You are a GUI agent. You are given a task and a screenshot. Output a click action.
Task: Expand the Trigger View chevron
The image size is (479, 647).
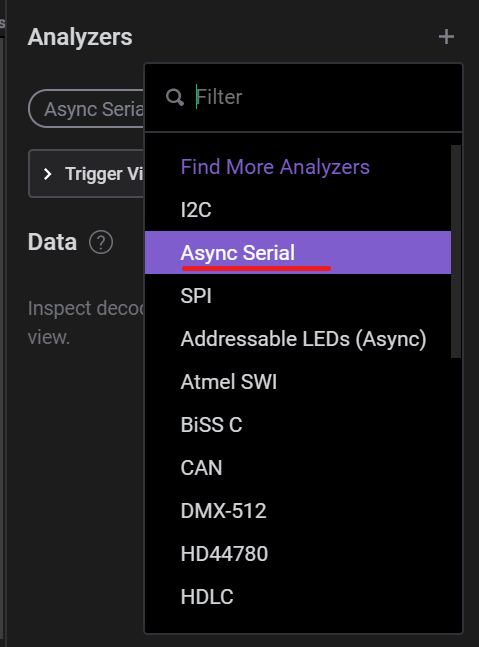[x=47, y=174]
